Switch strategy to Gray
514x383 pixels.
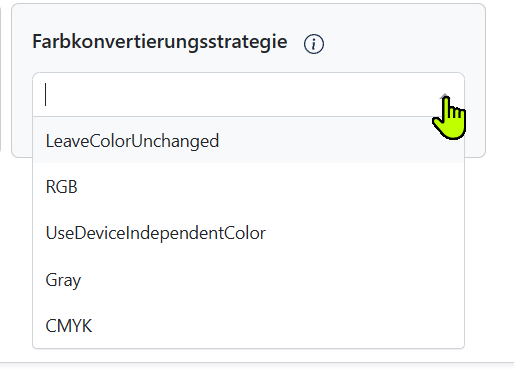pyautogui.click(x=248, y=279)
